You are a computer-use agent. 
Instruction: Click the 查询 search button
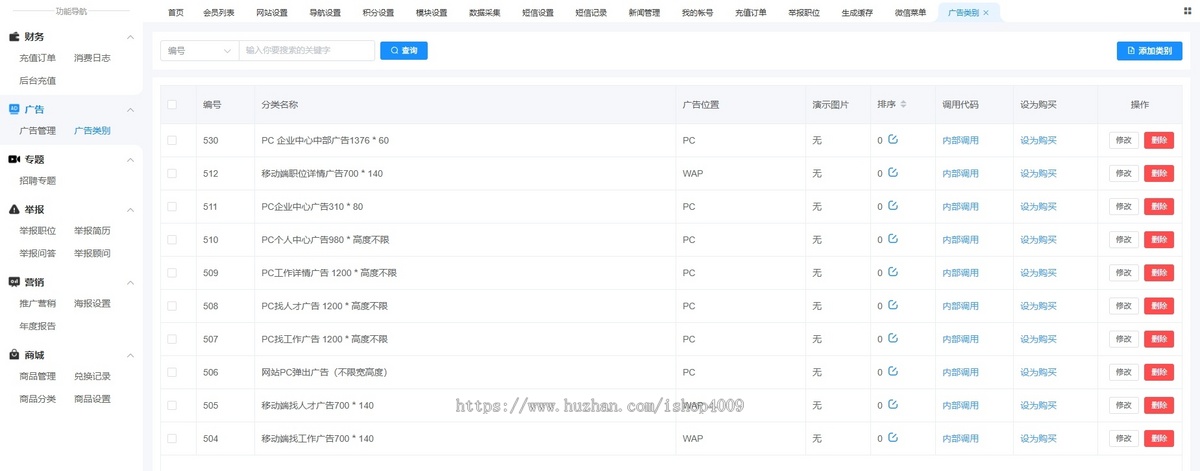click(404, 50)
